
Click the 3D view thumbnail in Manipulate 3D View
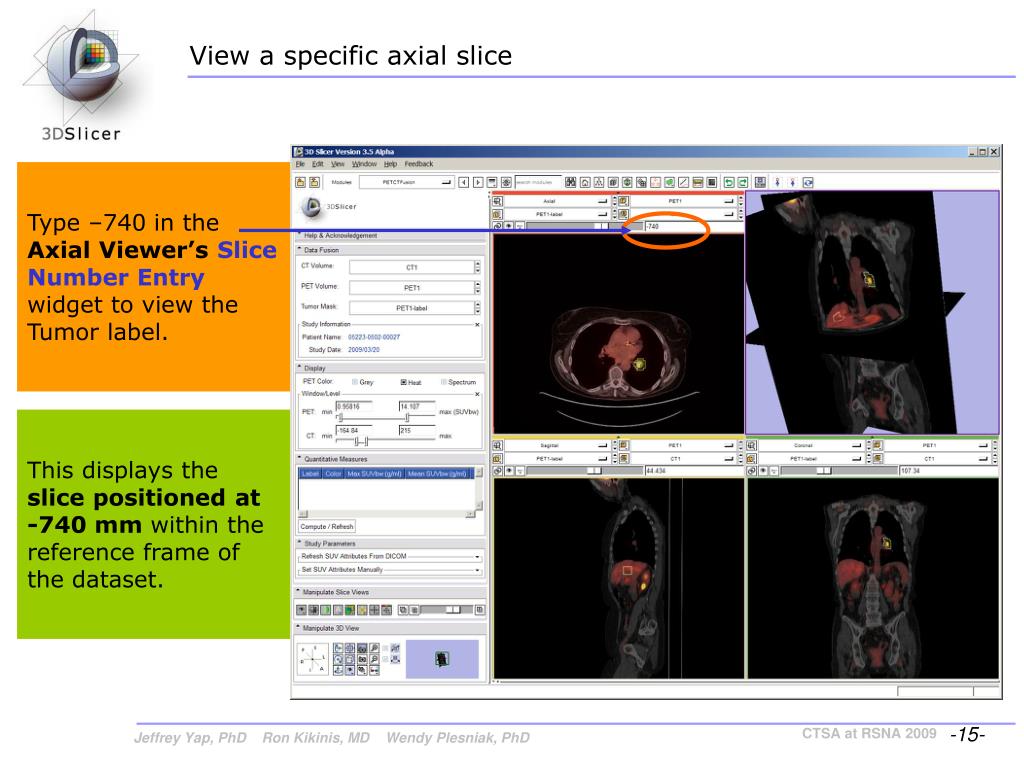pos(442,659)
